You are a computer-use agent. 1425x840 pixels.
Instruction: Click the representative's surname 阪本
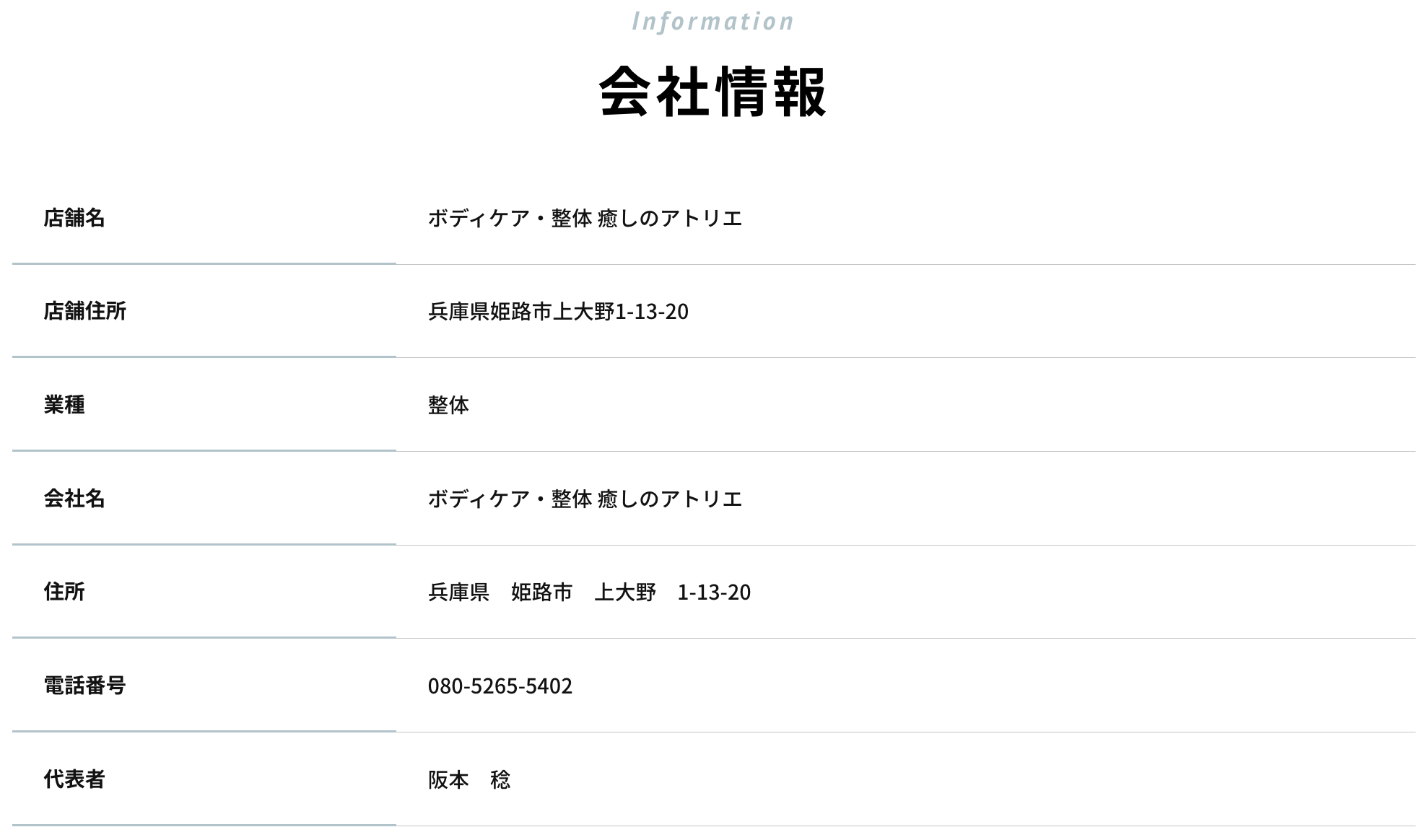click(448, 779)
